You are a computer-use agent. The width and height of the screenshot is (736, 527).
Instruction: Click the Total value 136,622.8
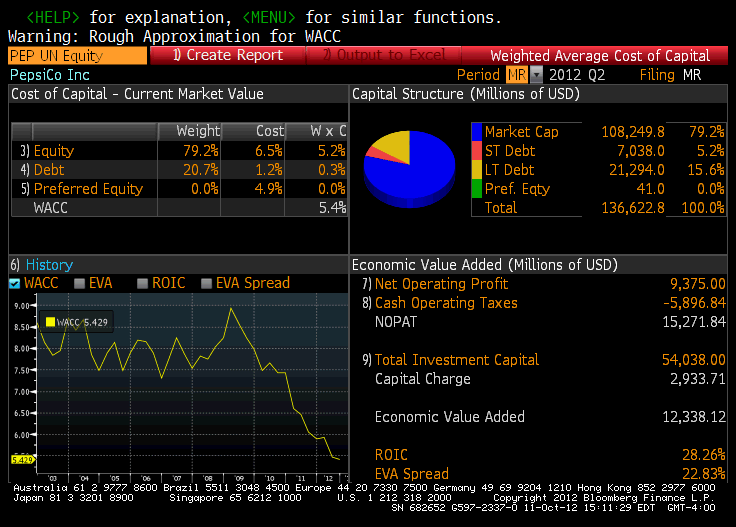pyautogui.click(x=633, y=207)
